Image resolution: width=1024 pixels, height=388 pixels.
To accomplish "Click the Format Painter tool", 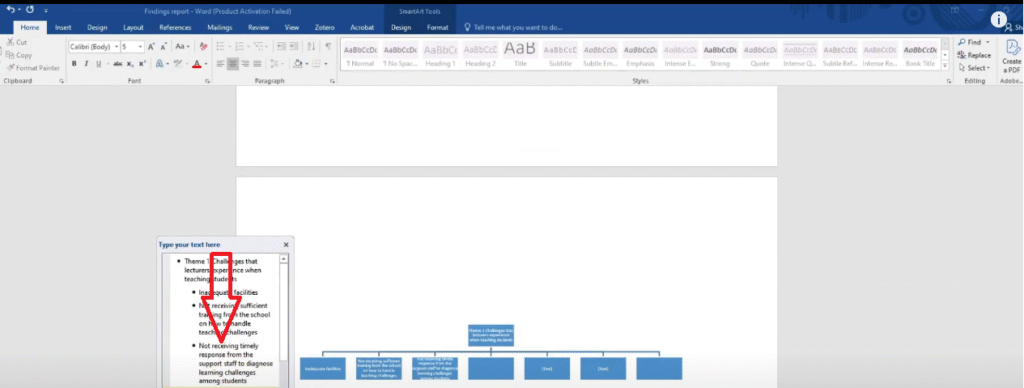I will [x=33, y=68].
